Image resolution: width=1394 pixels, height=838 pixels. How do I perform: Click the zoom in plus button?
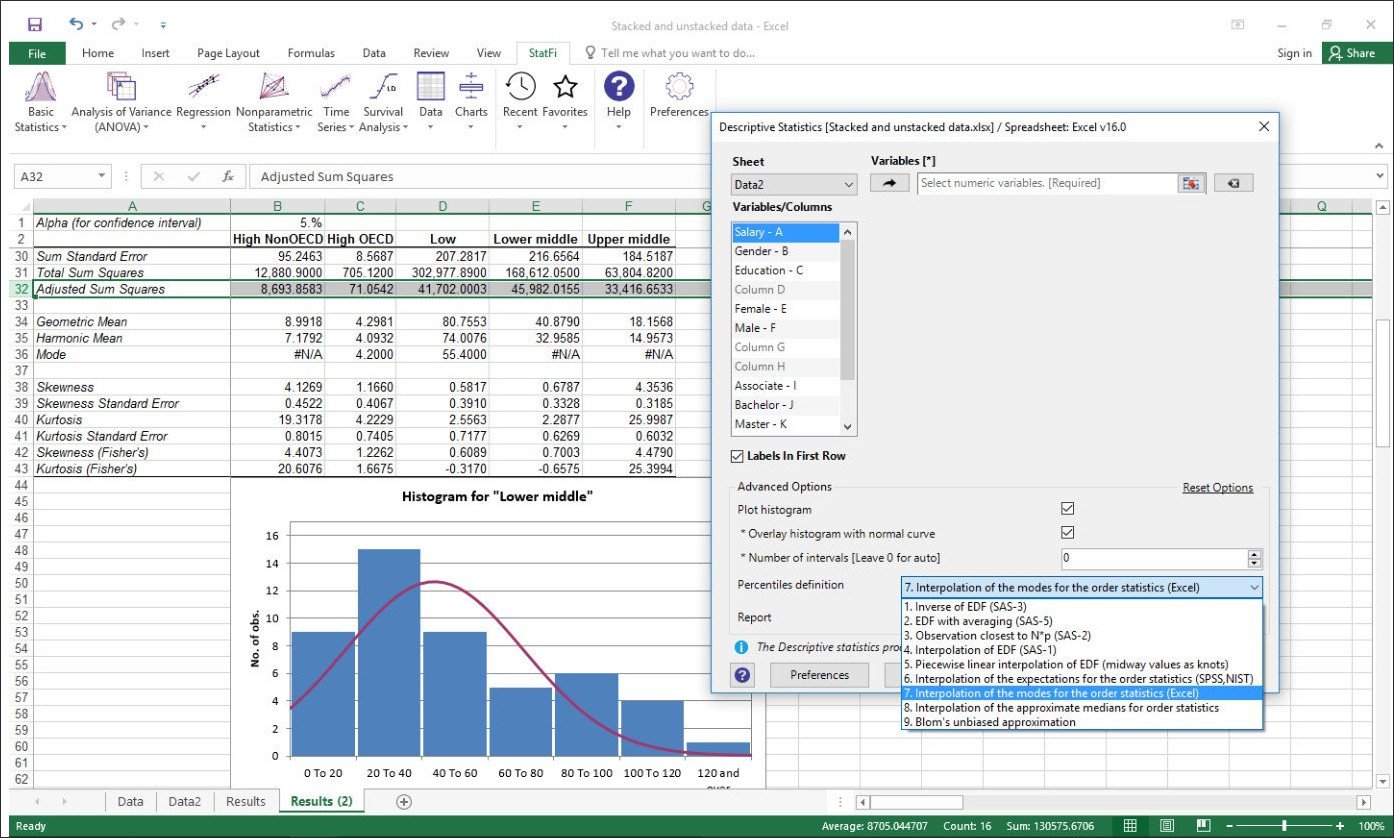click(1341, 826)
